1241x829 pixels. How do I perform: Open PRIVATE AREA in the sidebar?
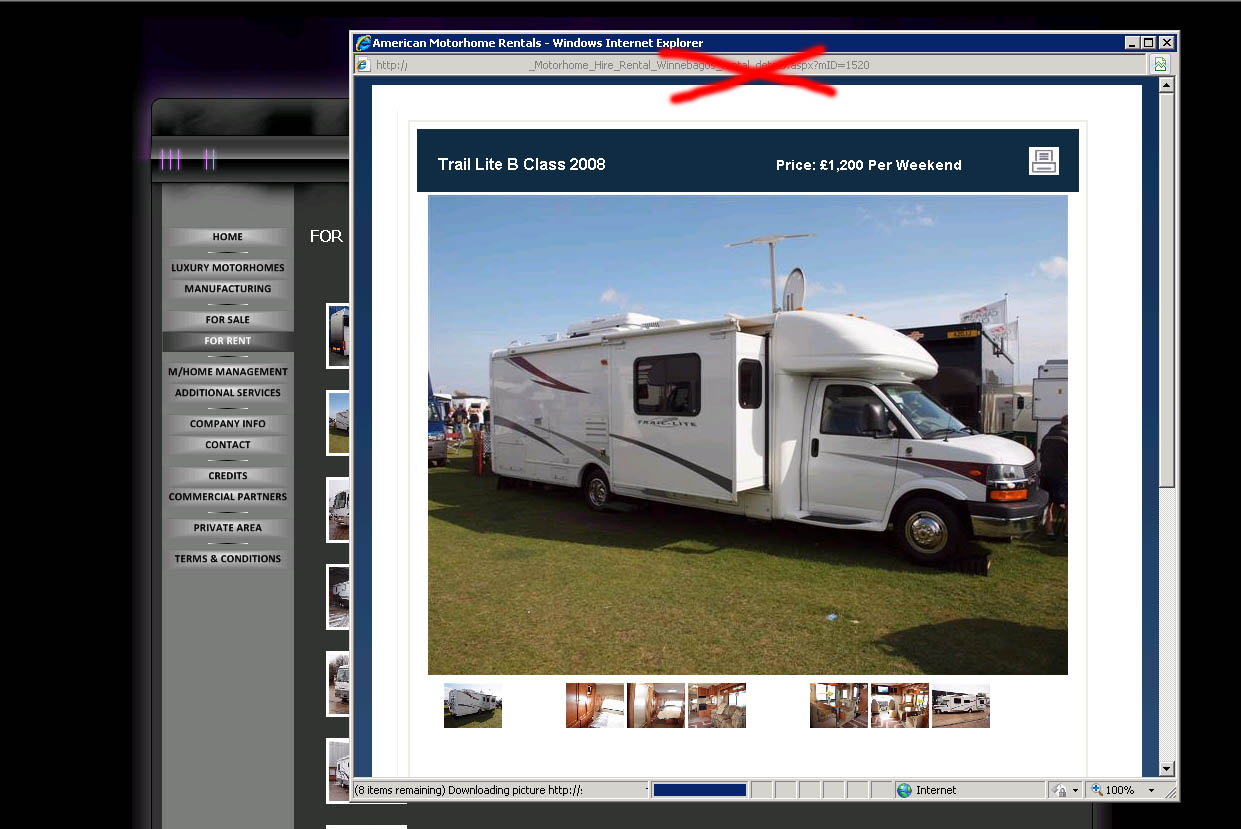(x=228, y=528)
